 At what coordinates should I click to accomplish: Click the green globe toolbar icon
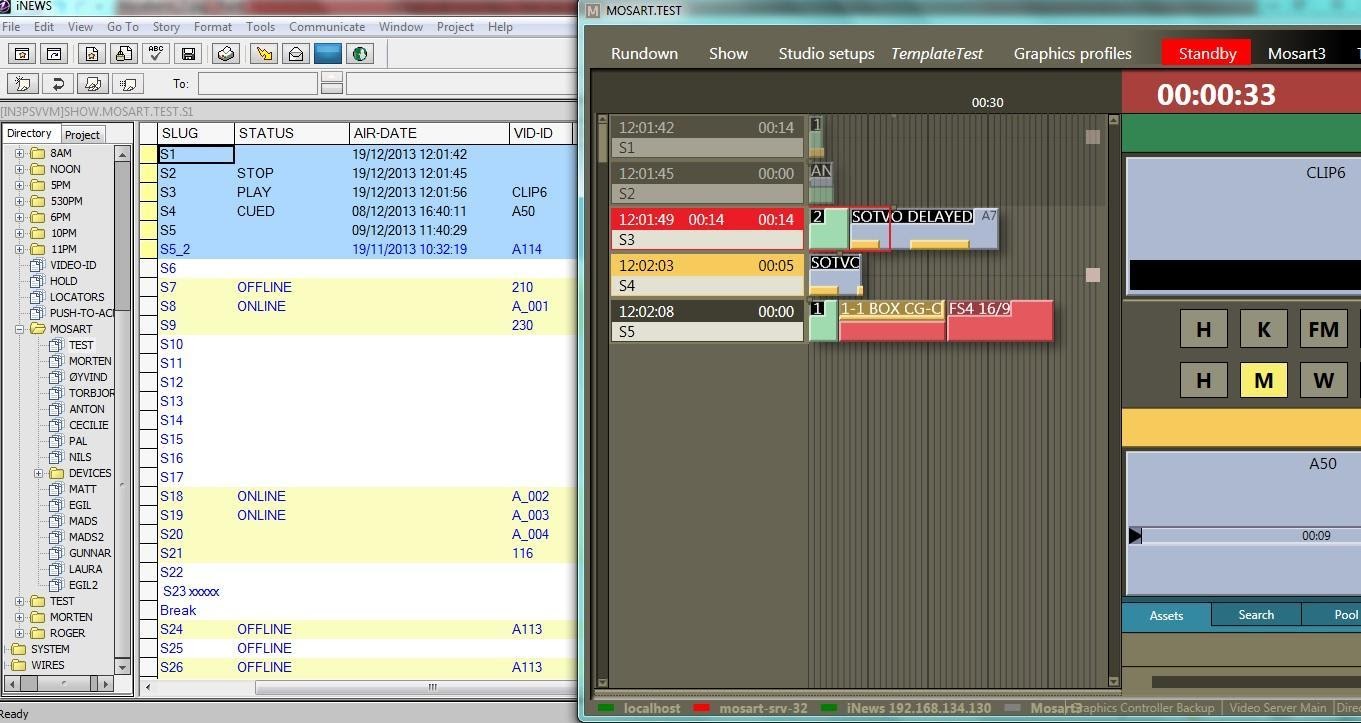(360, 54)
